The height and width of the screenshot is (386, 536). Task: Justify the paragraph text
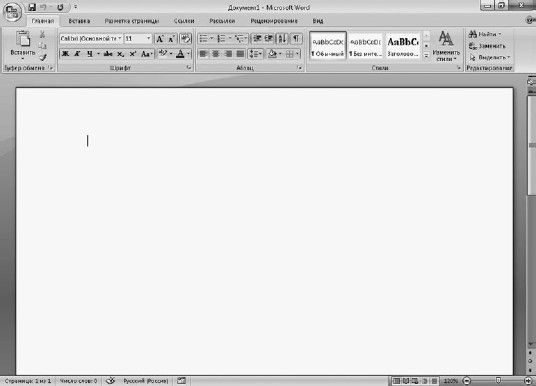tap(240, 54)
